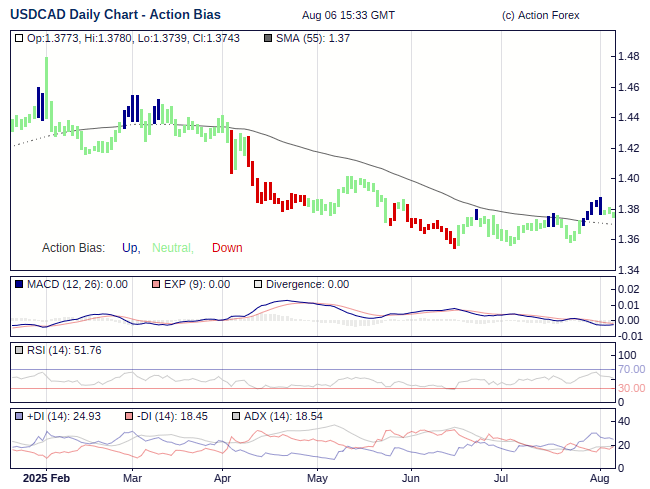
Task: Click the white OHLC legend square
Action: tap(19, 38)
